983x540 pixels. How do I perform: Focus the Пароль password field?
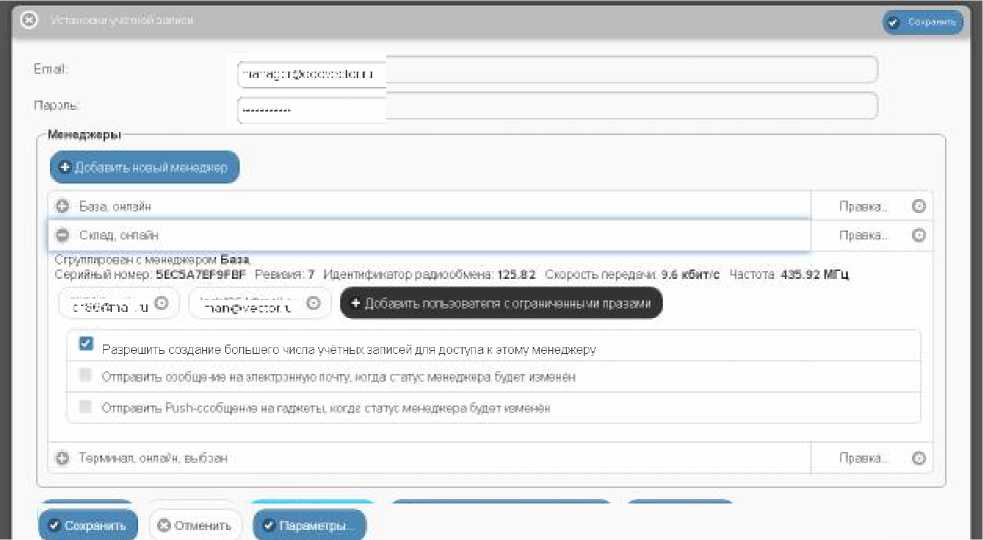tap(557, 107)
